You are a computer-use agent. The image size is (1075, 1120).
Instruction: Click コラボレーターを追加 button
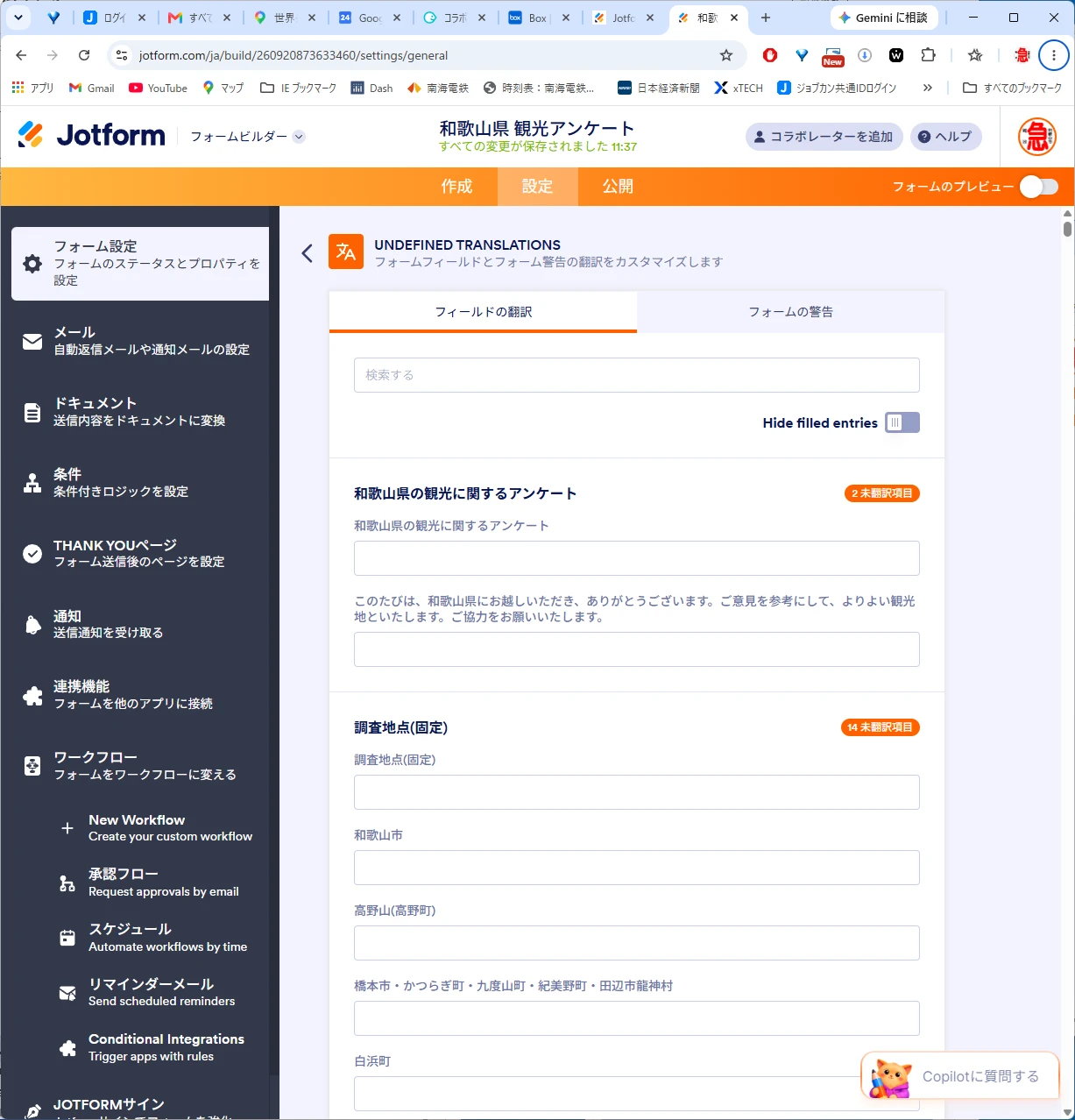[824, 137]
